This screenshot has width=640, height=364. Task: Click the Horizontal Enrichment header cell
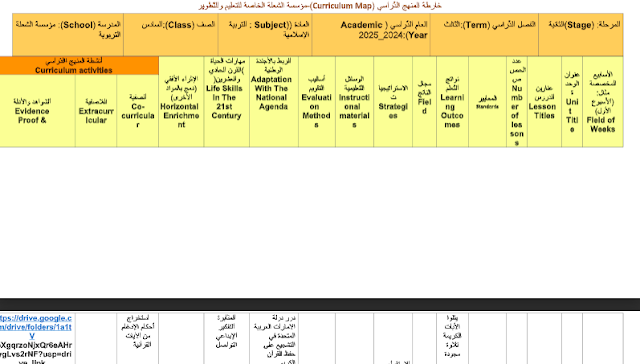[181, 102]
